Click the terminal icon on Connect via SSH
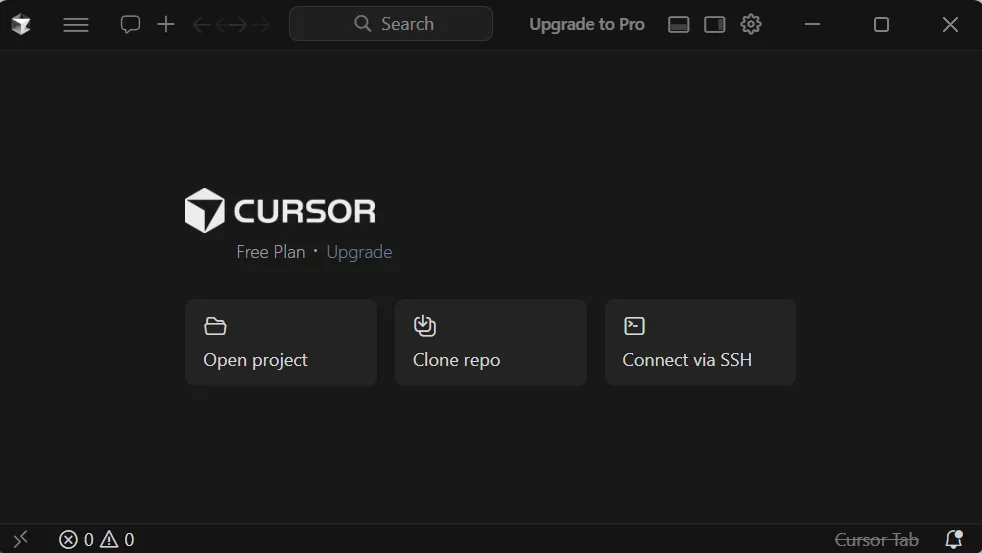982x553 pixels. [634, 326]
